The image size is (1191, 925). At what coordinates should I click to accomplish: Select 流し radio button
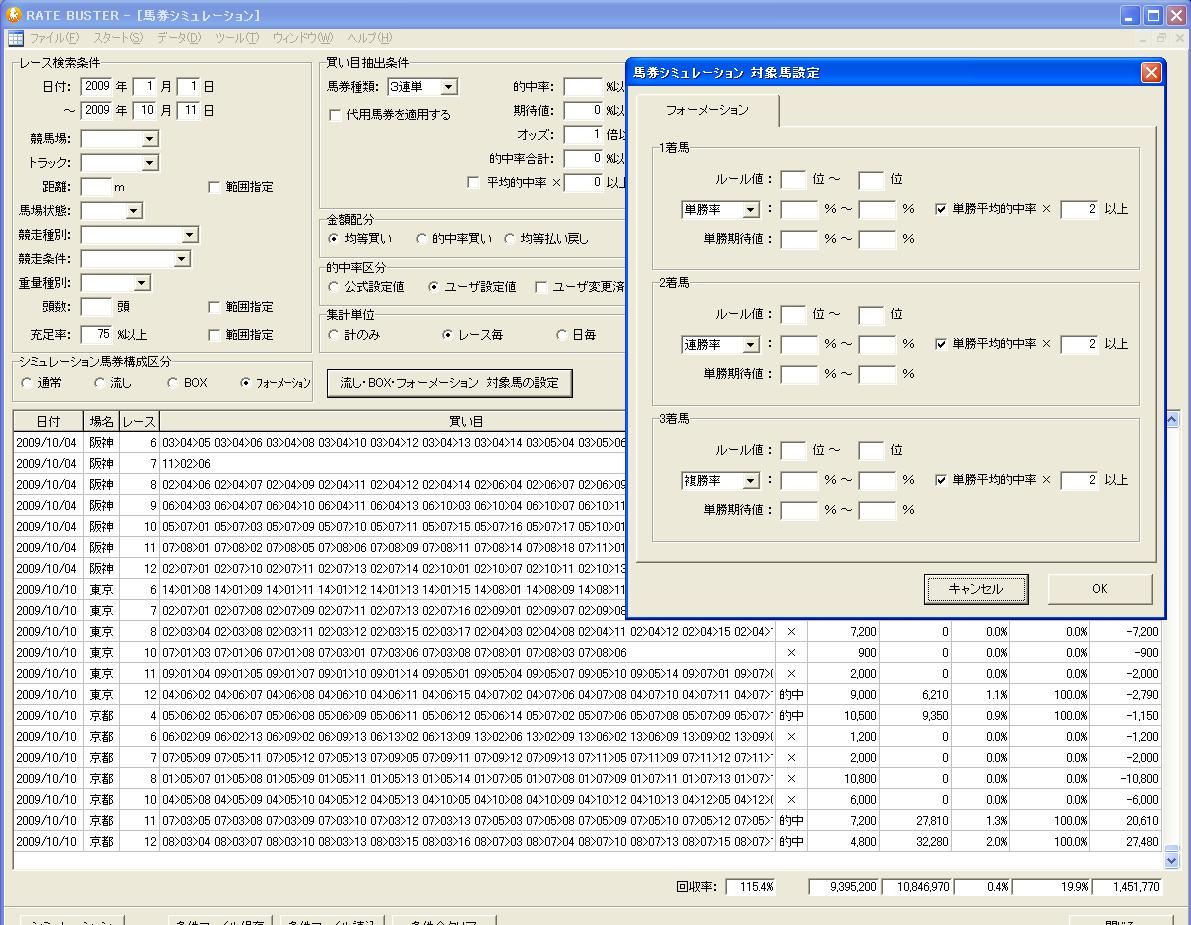(100, 383)
